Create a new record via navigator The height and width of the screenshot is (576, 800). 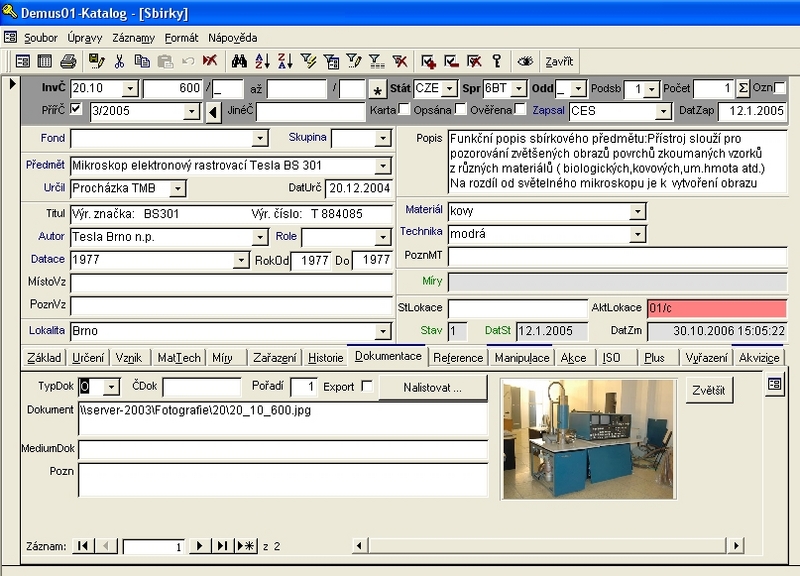point(245,546)
